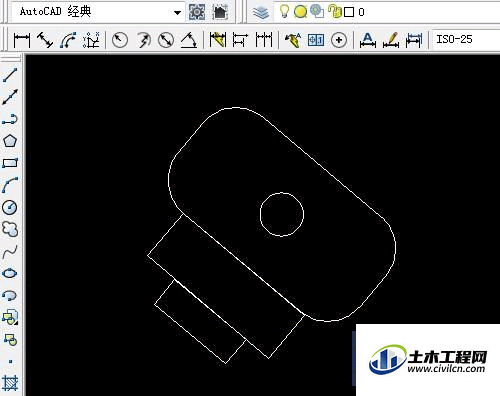Start the Quick Dimension tool
Screen dimensions: 500x396
pyautogui.click(x=218, y=40)
